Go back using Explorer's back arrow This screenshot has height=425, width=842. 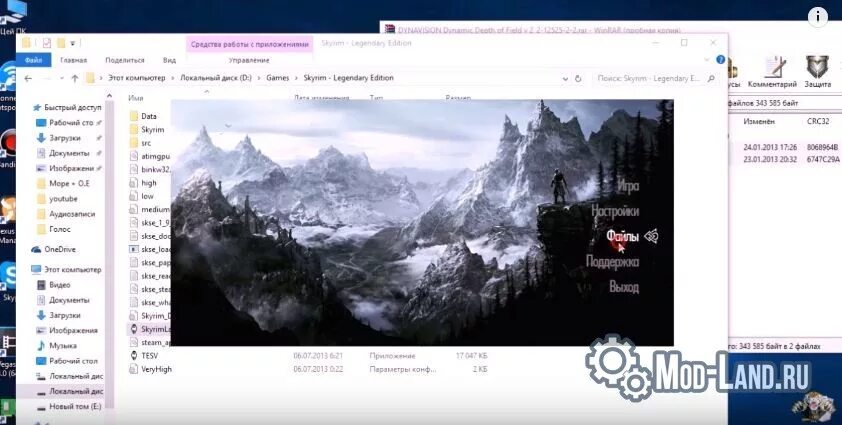pyautogui.click(x=28, y=78)
